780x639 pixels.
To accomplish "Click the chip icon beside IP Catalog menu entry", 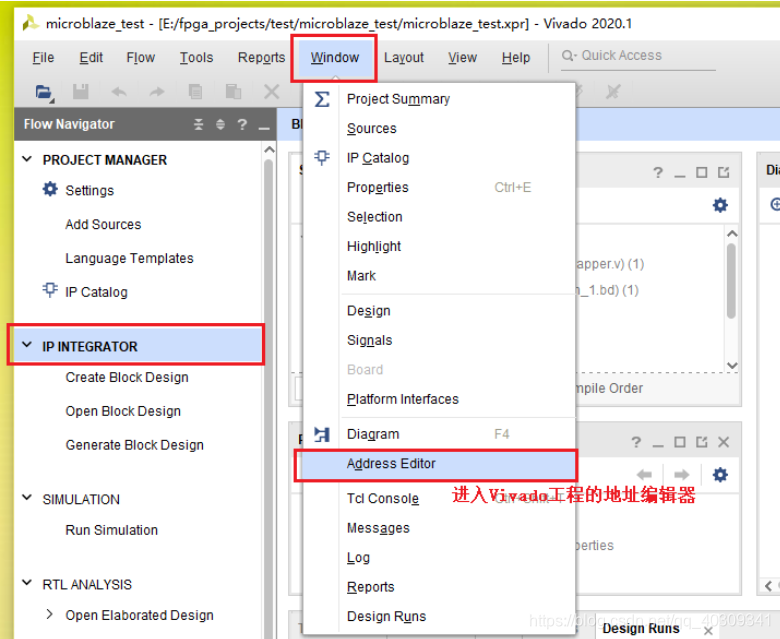I will click(x=322, y=158).
